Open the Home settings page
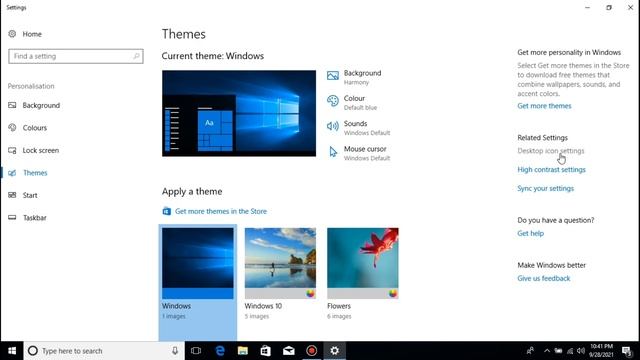 coord(25,34)
